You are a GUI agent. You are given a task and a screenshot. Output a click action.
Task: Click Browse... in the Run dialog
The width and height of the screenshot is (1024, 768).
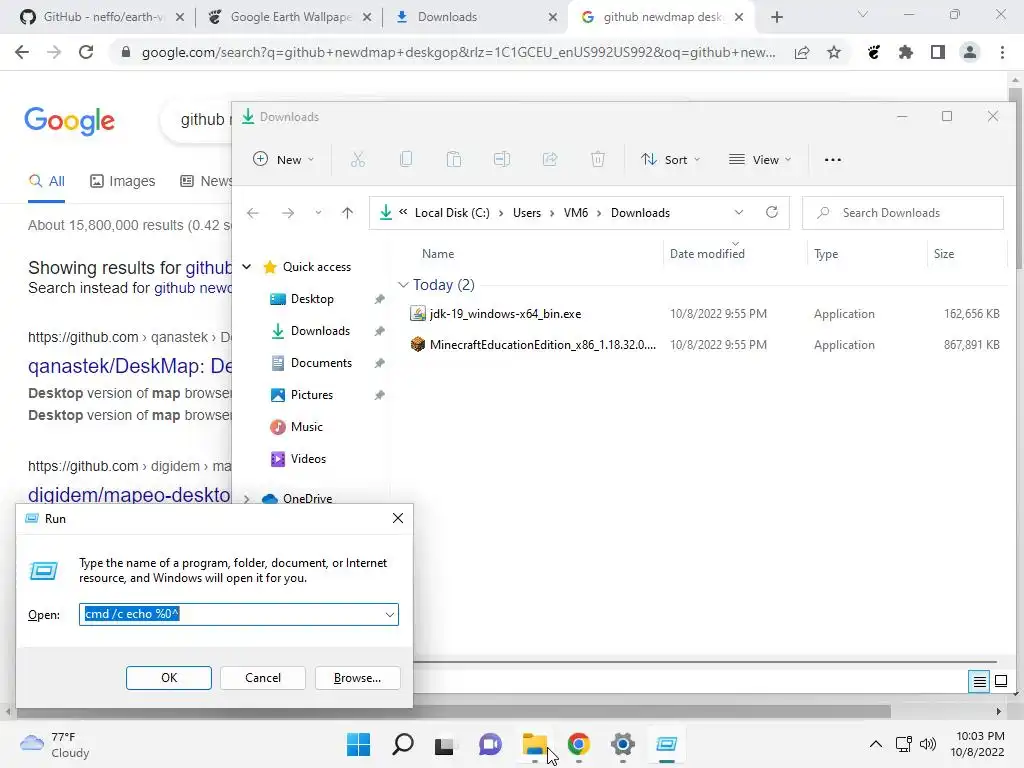pyautogui.click(x=357, y=678)
